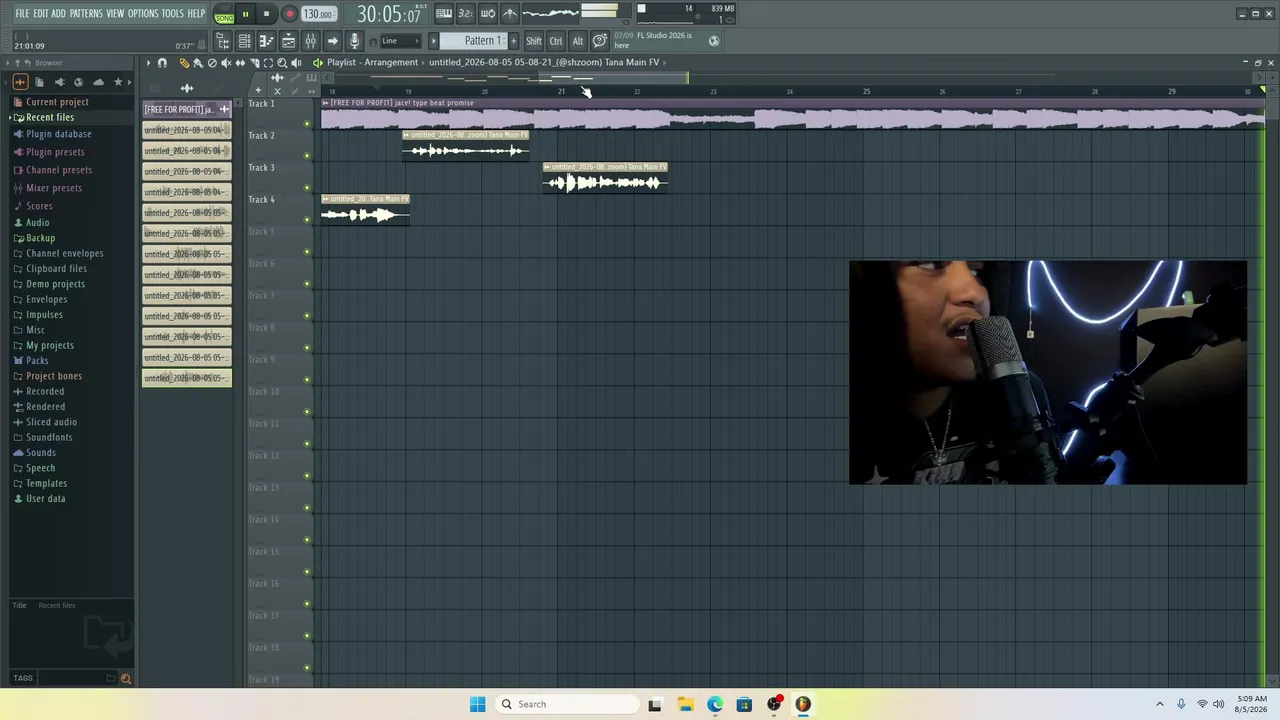This screenshot has height=720, width=1280.
Task: Mute Track 3 using its green dot
Action: point(307,188)
